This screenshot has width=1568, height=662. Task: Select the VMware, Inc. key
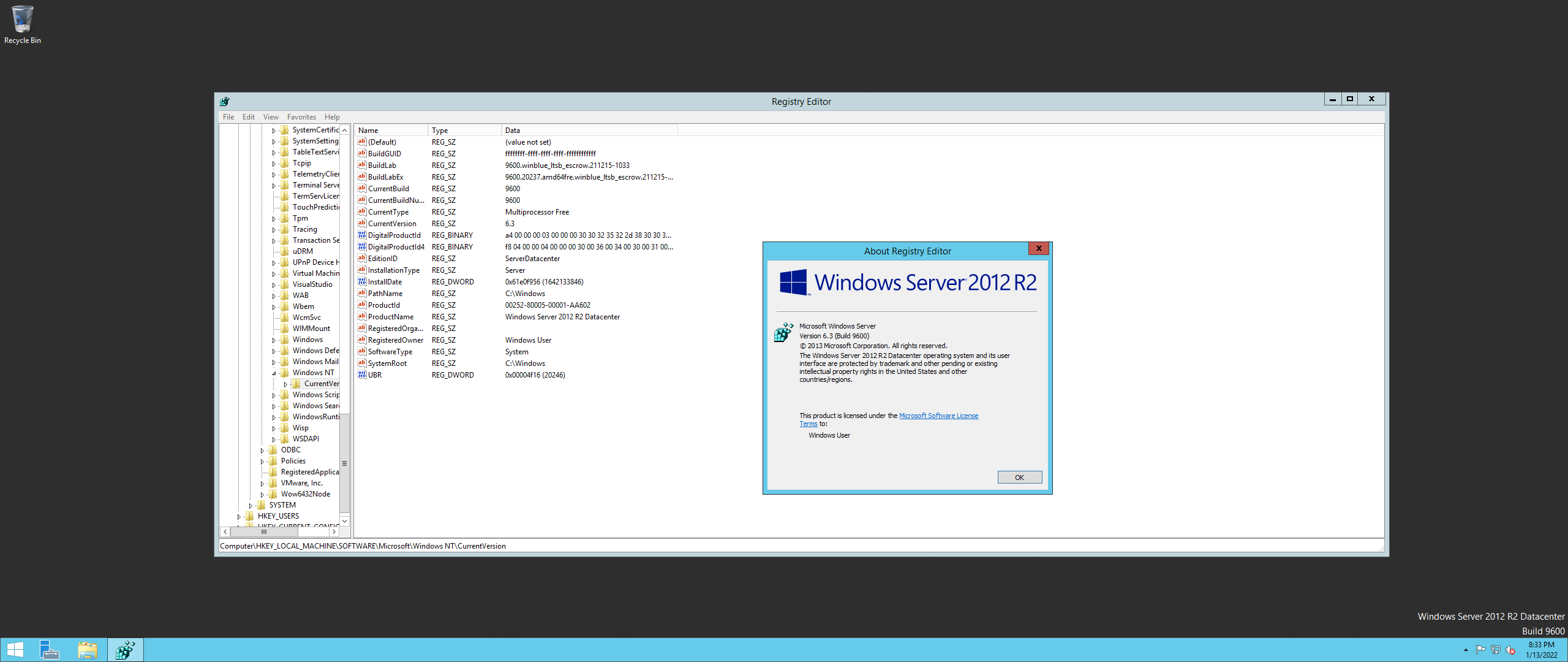point(301,483)
